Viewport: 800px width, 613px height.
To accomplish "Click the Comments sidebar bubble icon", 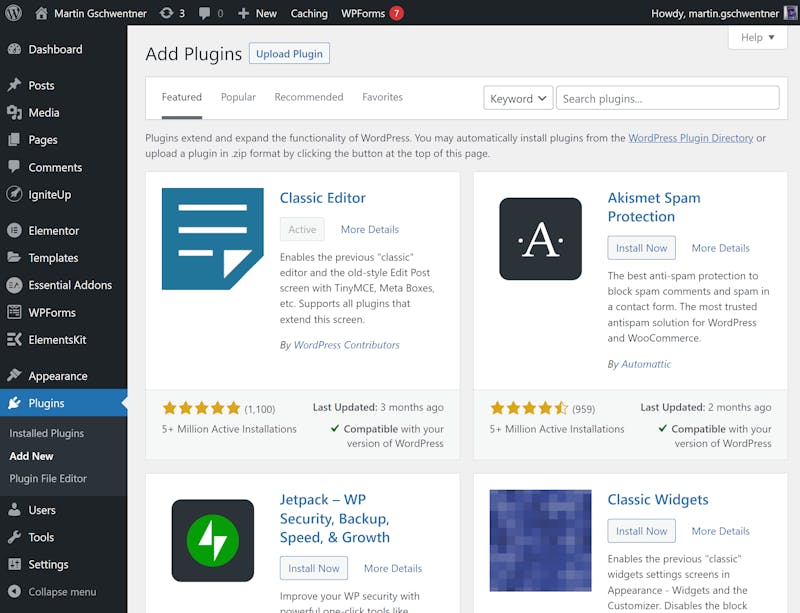I will [15, 166].
